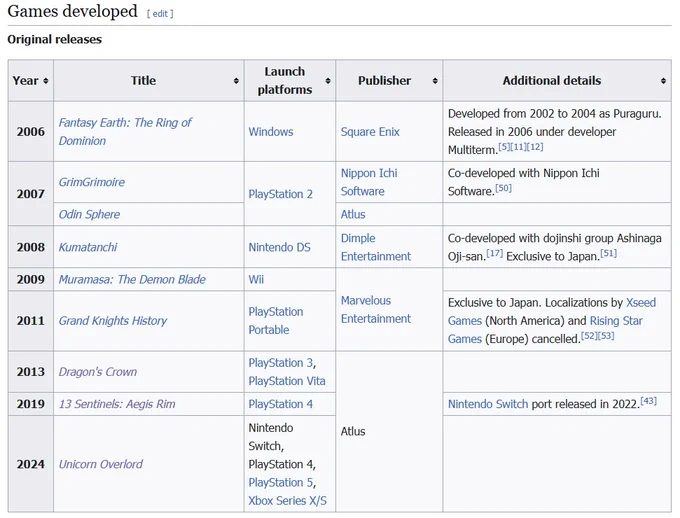This screenshot has height=518, width=680.
Task: Open 13 Sentinels: Aegis Rim link
Action: (x=117, y=404)
